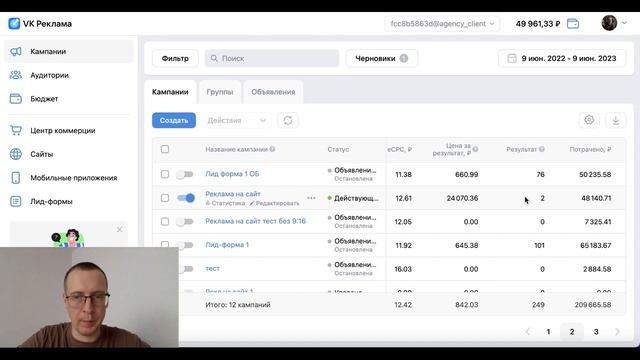This screenshot has width=640, height=360.
Task: Open the agency_client account dropdown
Action: [442, 24]
